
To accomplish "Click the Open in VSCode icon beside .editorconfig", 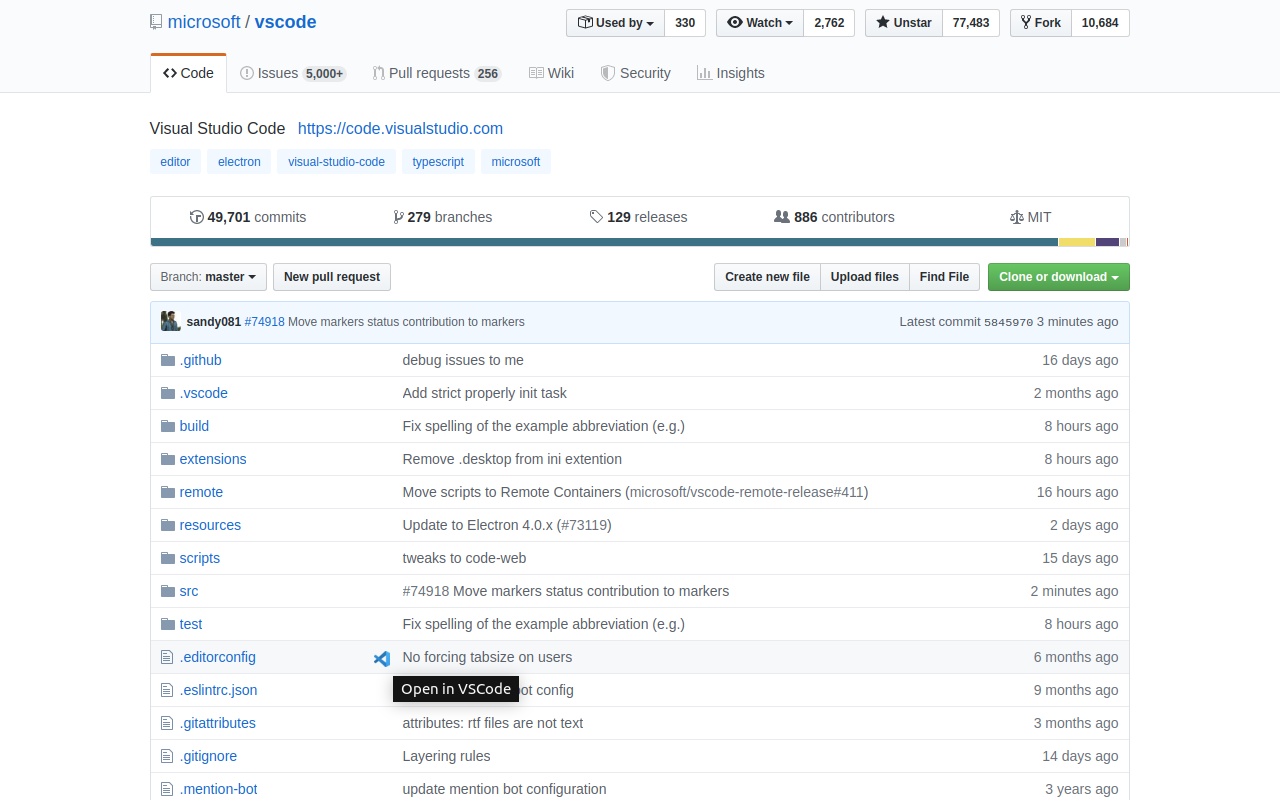I will [x=382, y=658].
